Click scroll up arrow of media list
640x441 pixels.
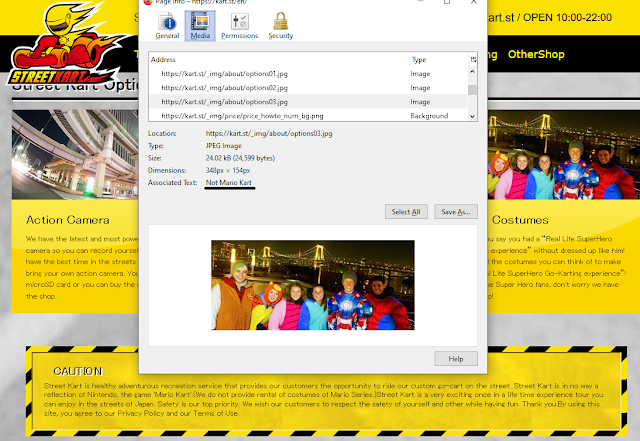pyautogui.click(x=472, y=71)
